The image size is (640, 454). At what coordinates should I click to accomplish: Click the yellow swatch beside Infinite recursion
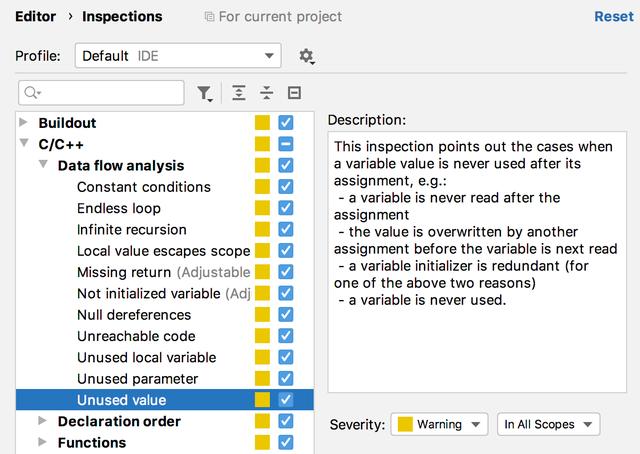pyautogui.click(x=262, y=229)
